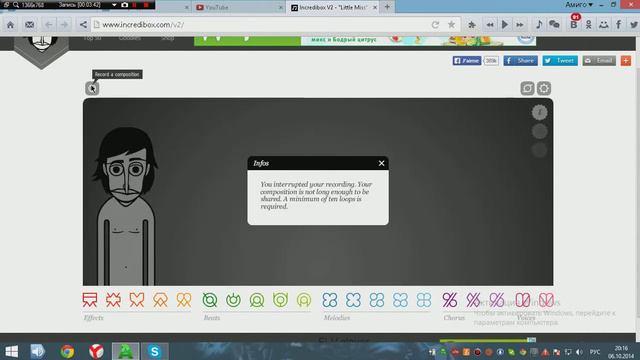Select the third Melodies icon
Viewport: 640px width, 360px height.
click(377, 300)
